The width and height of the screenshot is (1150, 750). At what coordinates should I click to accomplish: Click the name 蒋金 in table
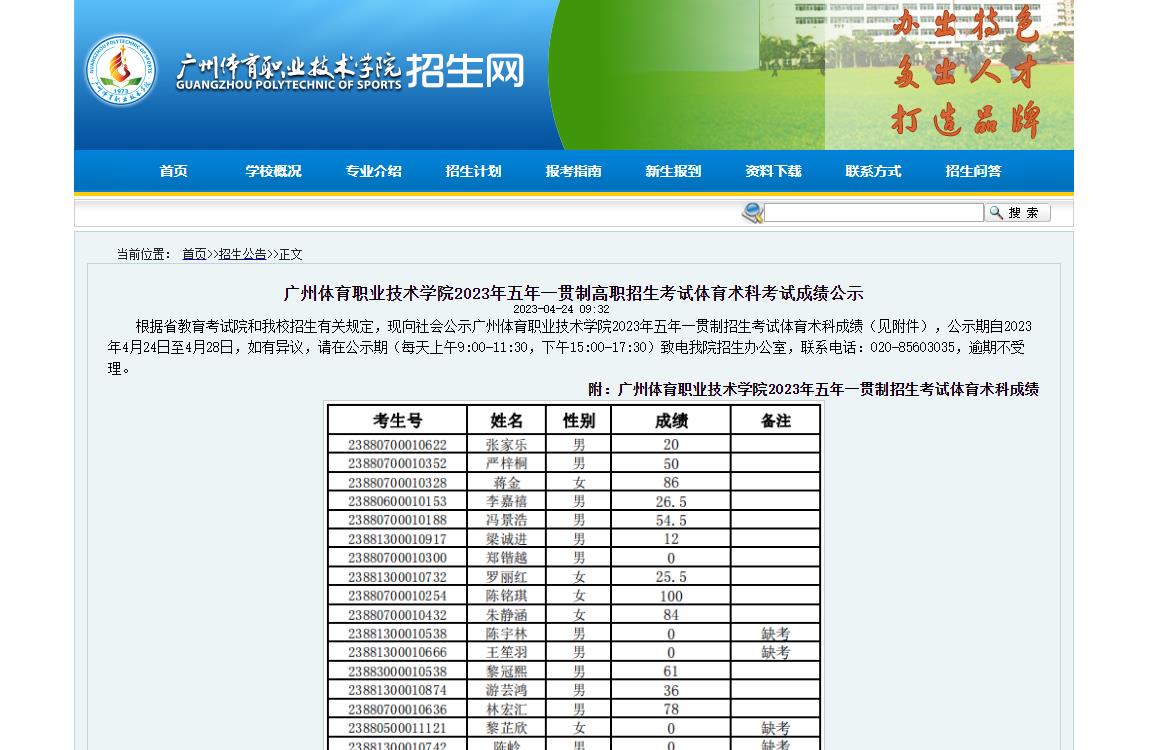pyautogui.click(x=506, y=482)
